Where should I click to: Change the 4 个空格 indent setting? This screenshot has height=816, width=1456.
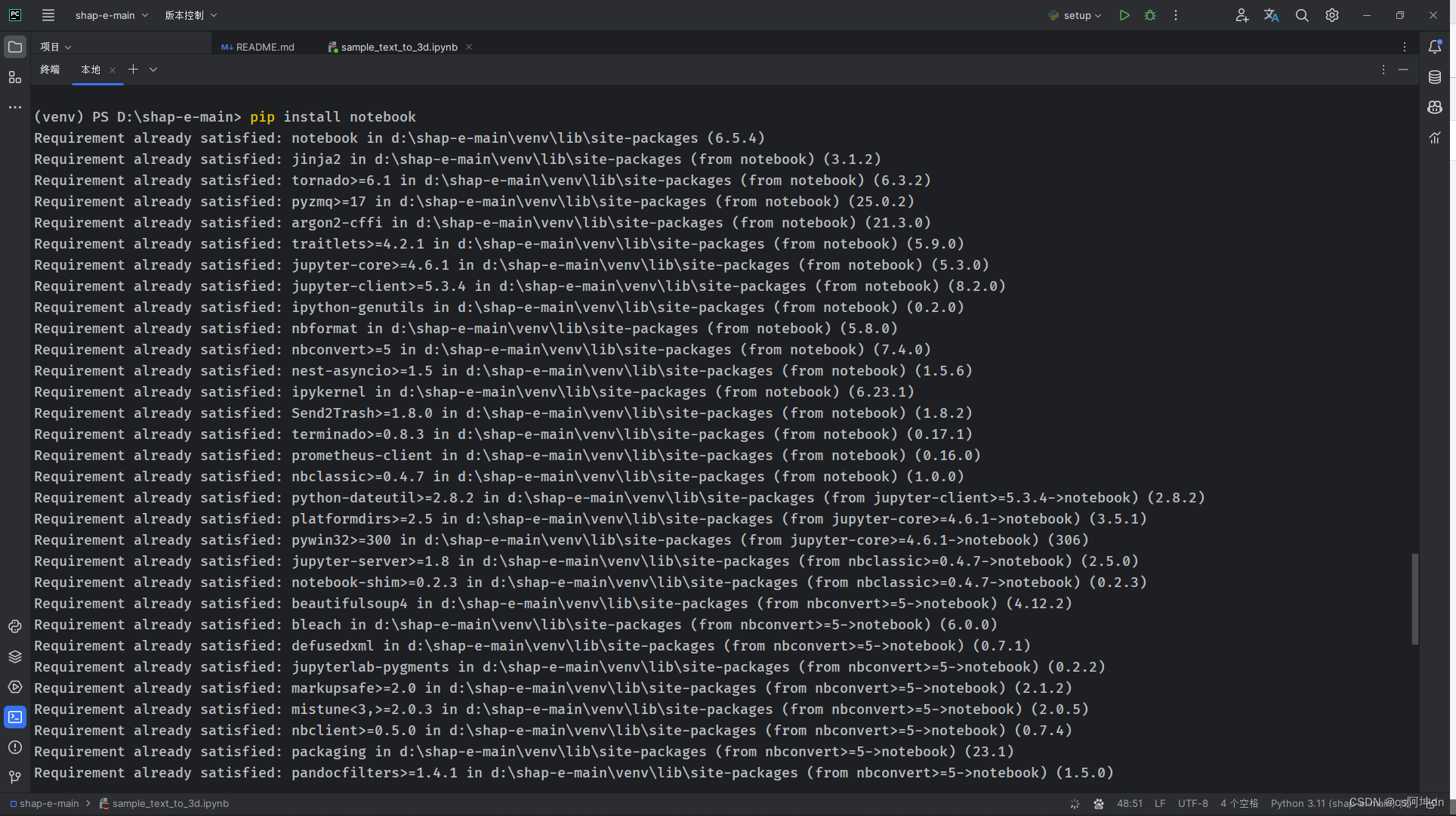pyautogui.click(x=1239, y=804)
